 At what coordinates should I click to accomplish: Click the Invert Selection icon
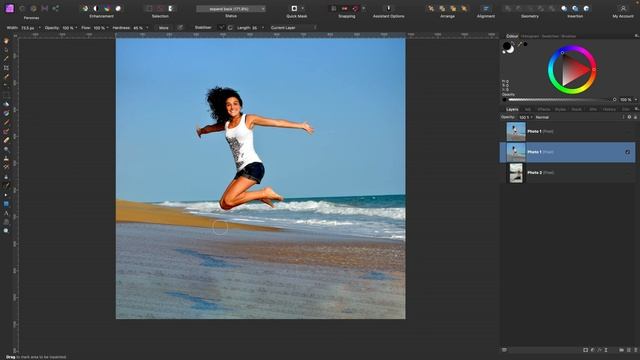(171, 8)
